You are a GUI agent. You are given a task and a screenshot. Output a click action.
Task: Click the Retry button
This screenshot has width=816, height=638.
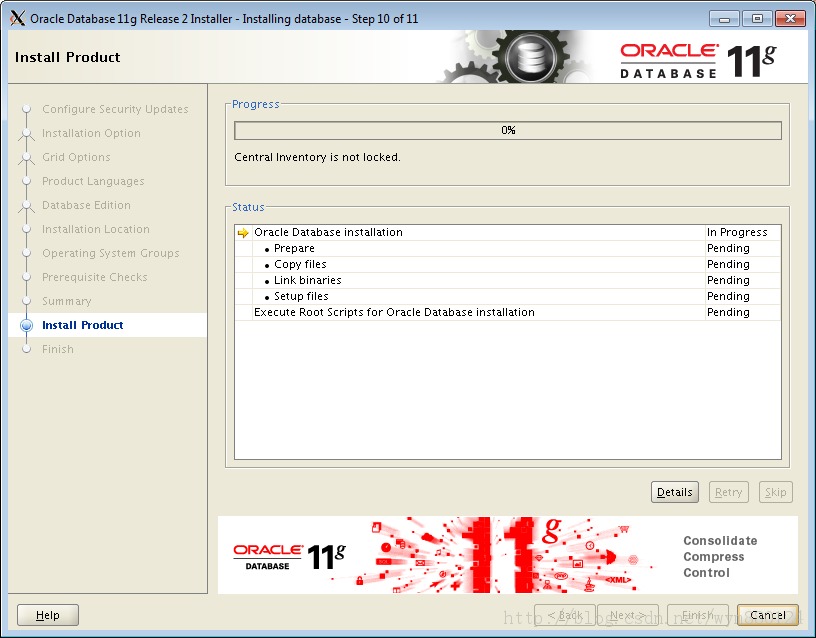click(x=728, y=492)
